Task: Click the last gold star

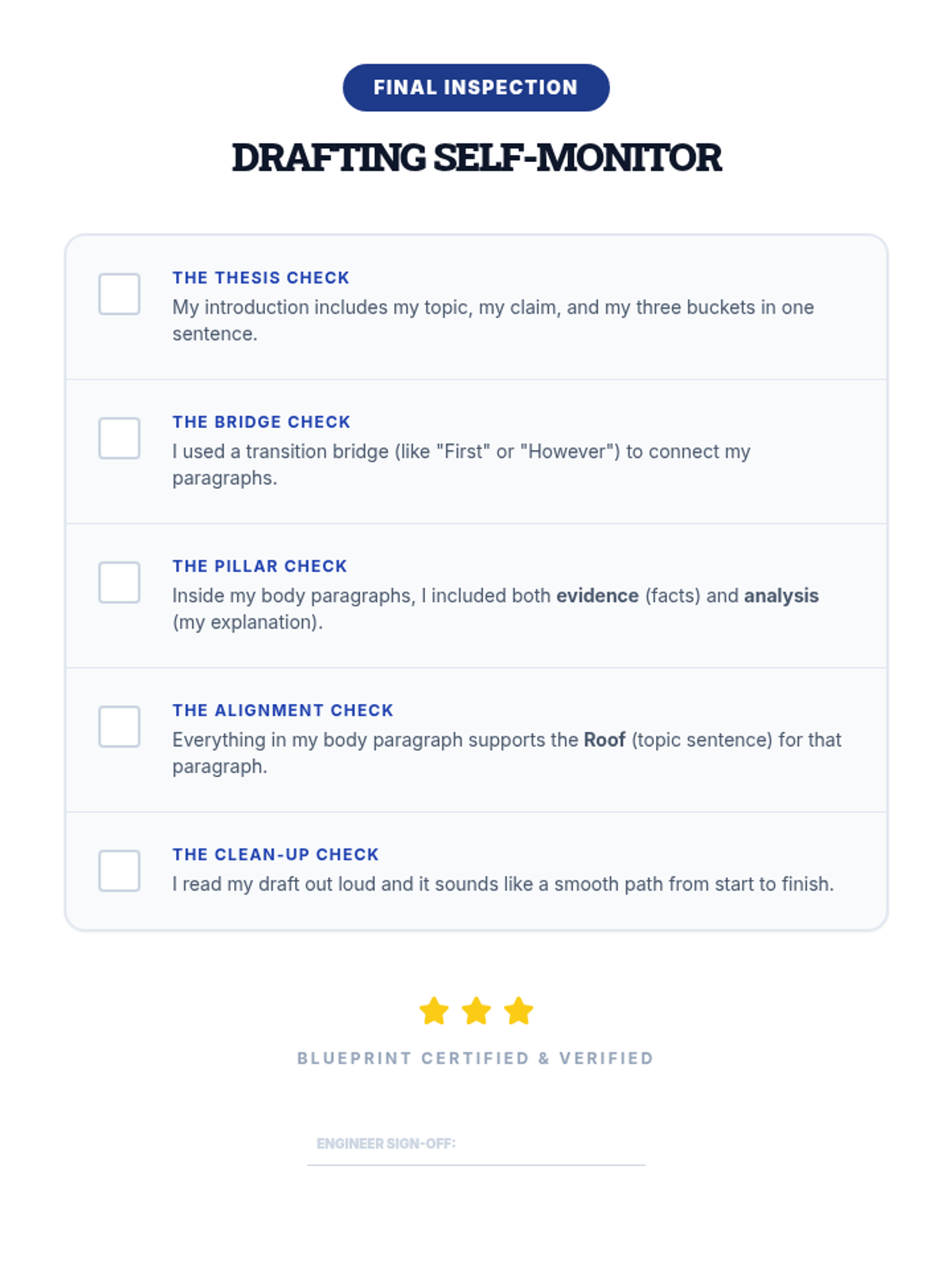Action: coord(519,1011)
